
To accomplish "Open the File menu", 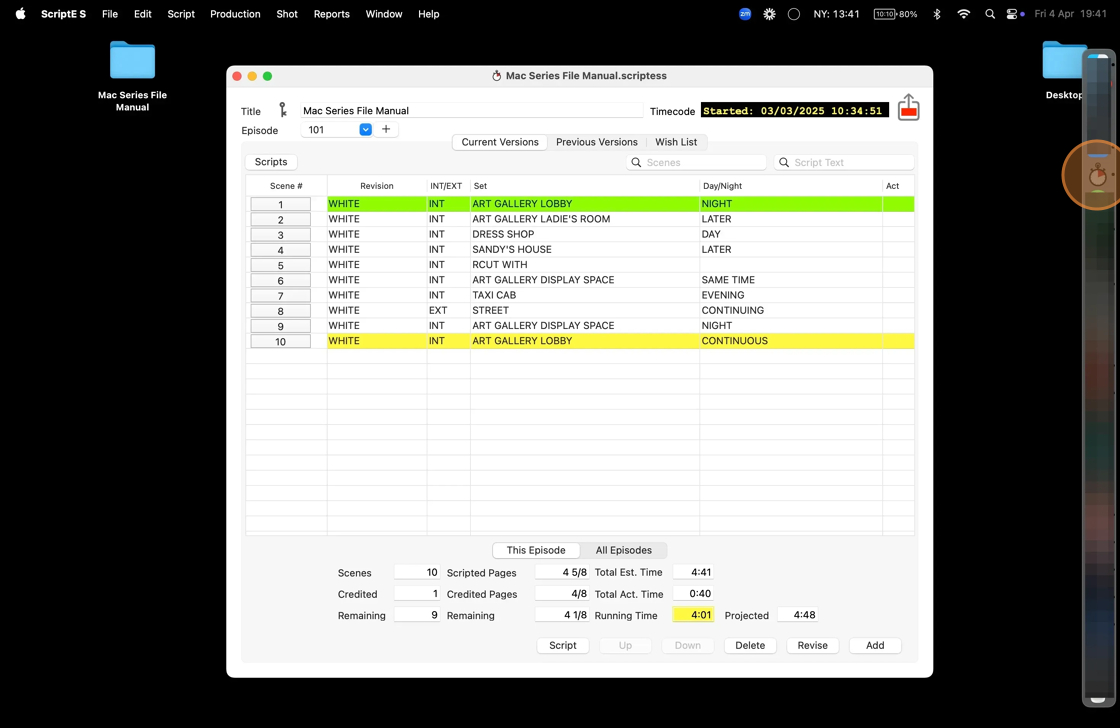I will 110,14.
